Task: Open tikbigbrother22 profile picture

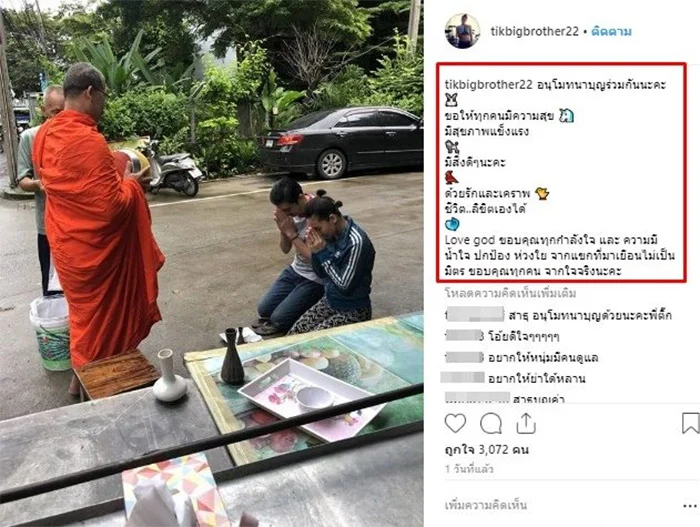Action: [x=462, y=31]
